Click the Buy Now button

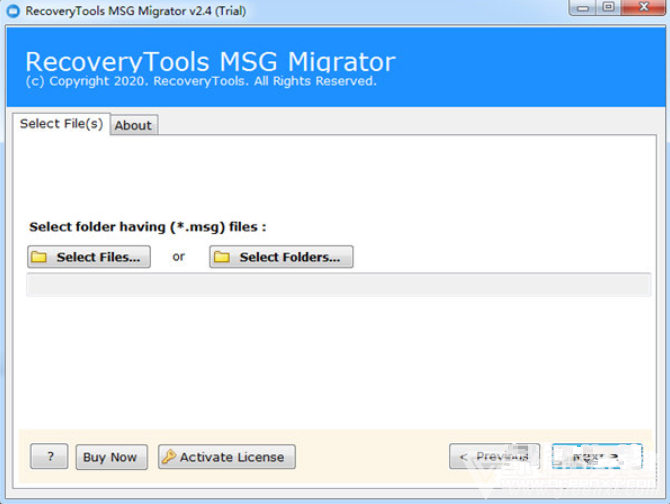coord(112,457)
